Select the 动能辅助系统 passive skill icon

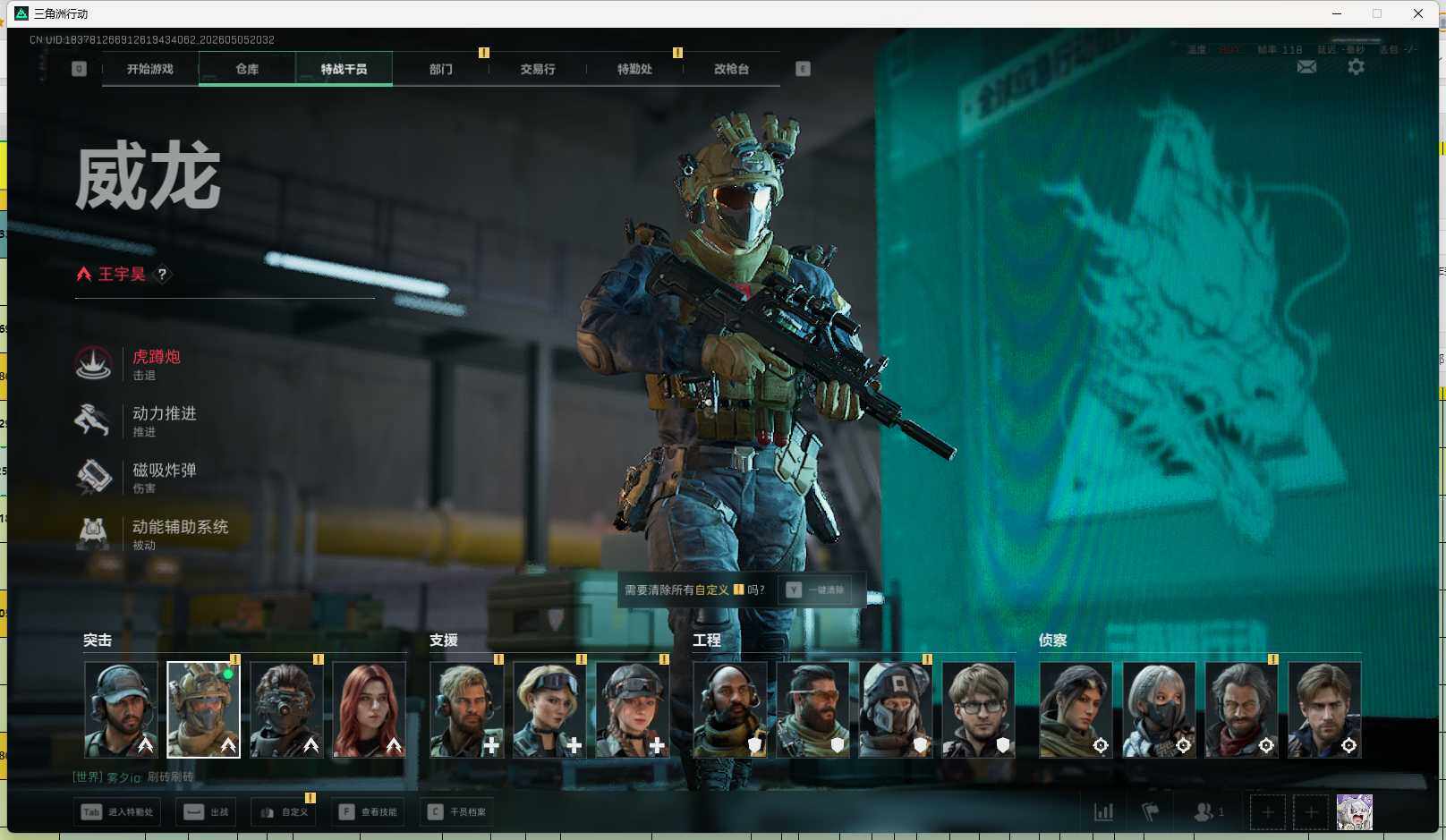point(93,533)
